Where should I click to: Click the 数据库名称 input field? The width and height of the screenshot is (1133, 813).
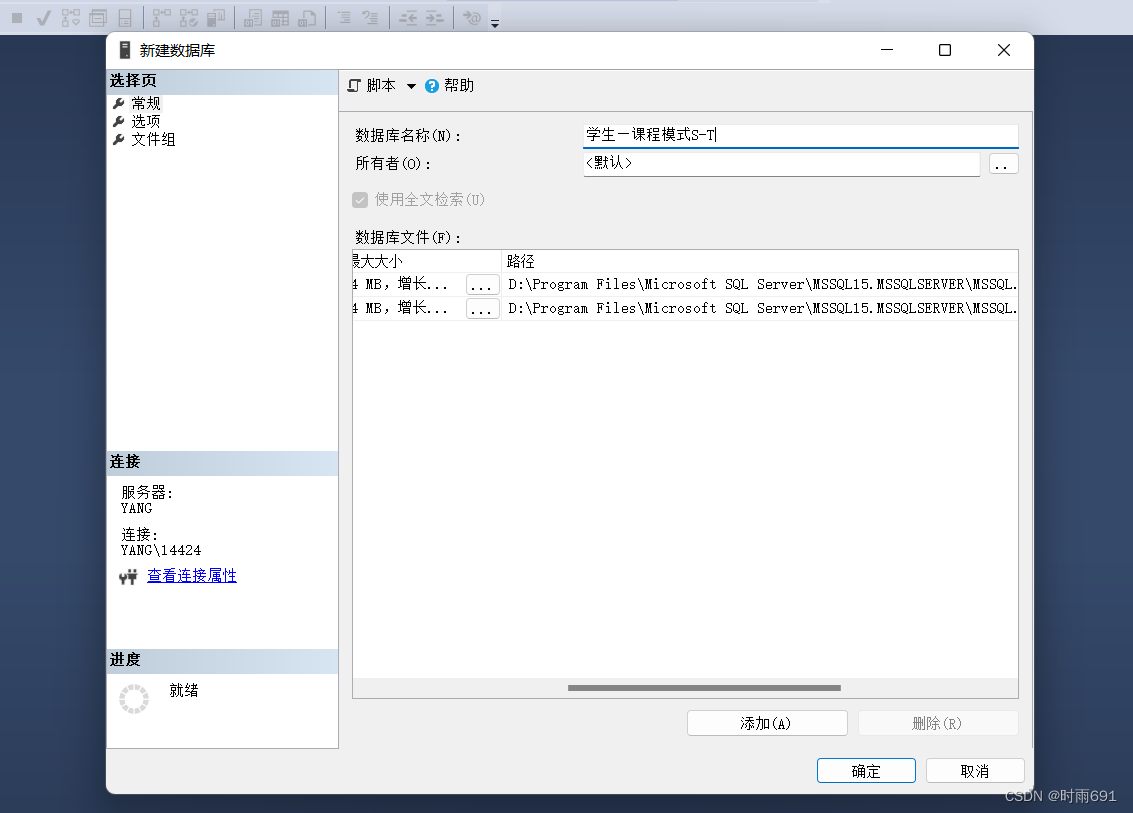pos(801,135)
